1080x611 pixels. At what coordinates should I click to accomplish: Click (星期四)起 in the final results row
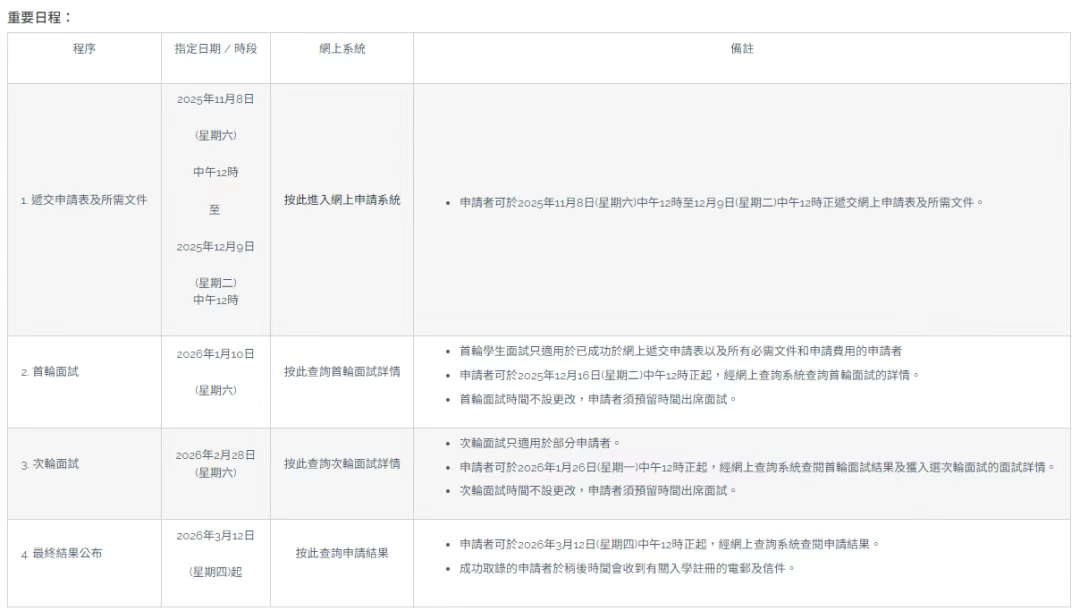[216, 572]
